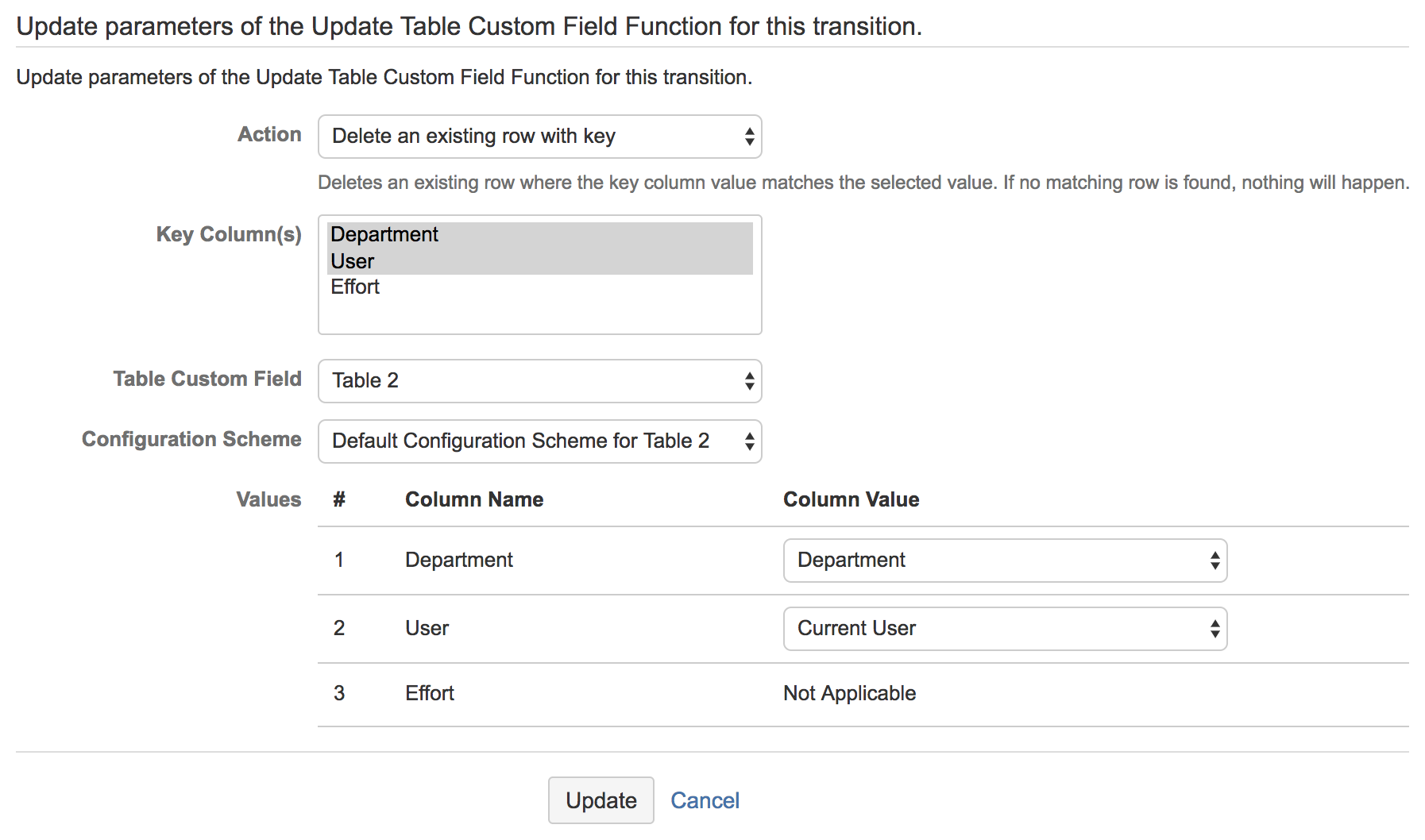Click the Column Name table header
1425x840 pixels.
474,499
